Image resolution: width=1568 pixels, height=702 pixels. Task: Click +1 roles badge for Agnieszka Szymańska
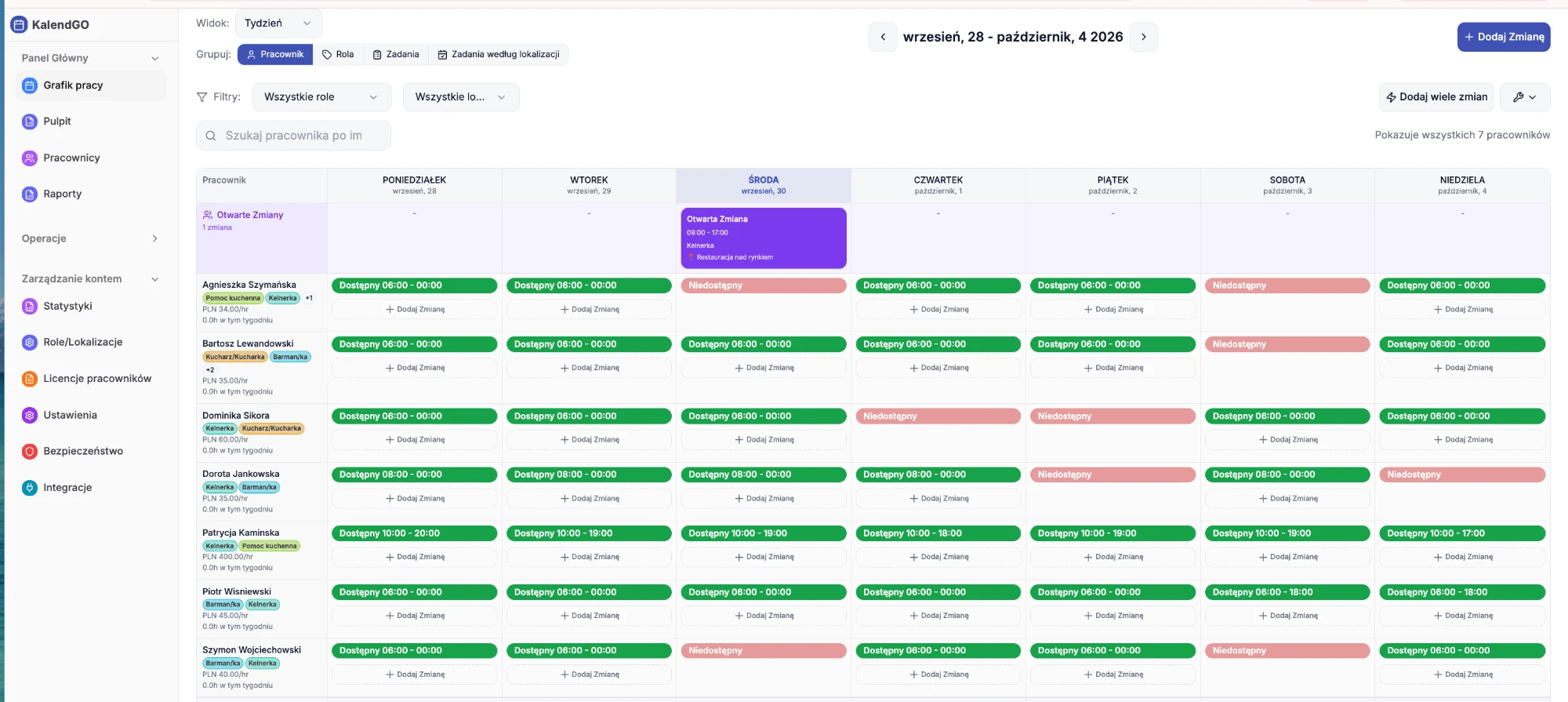coord(309,298)
